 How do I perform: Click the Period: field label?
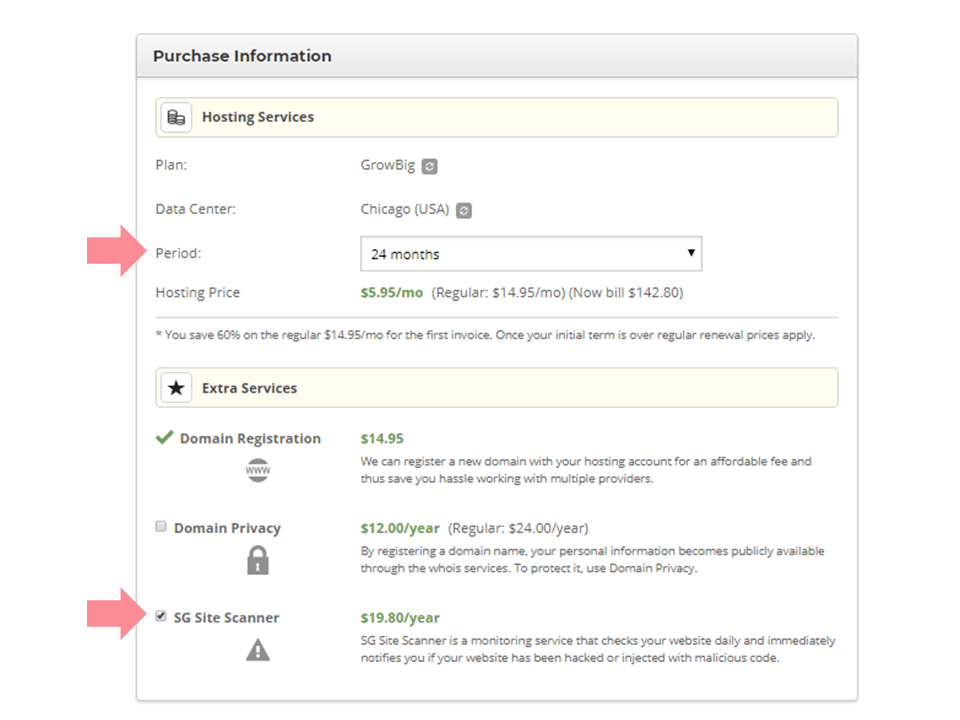pos(178,253)
